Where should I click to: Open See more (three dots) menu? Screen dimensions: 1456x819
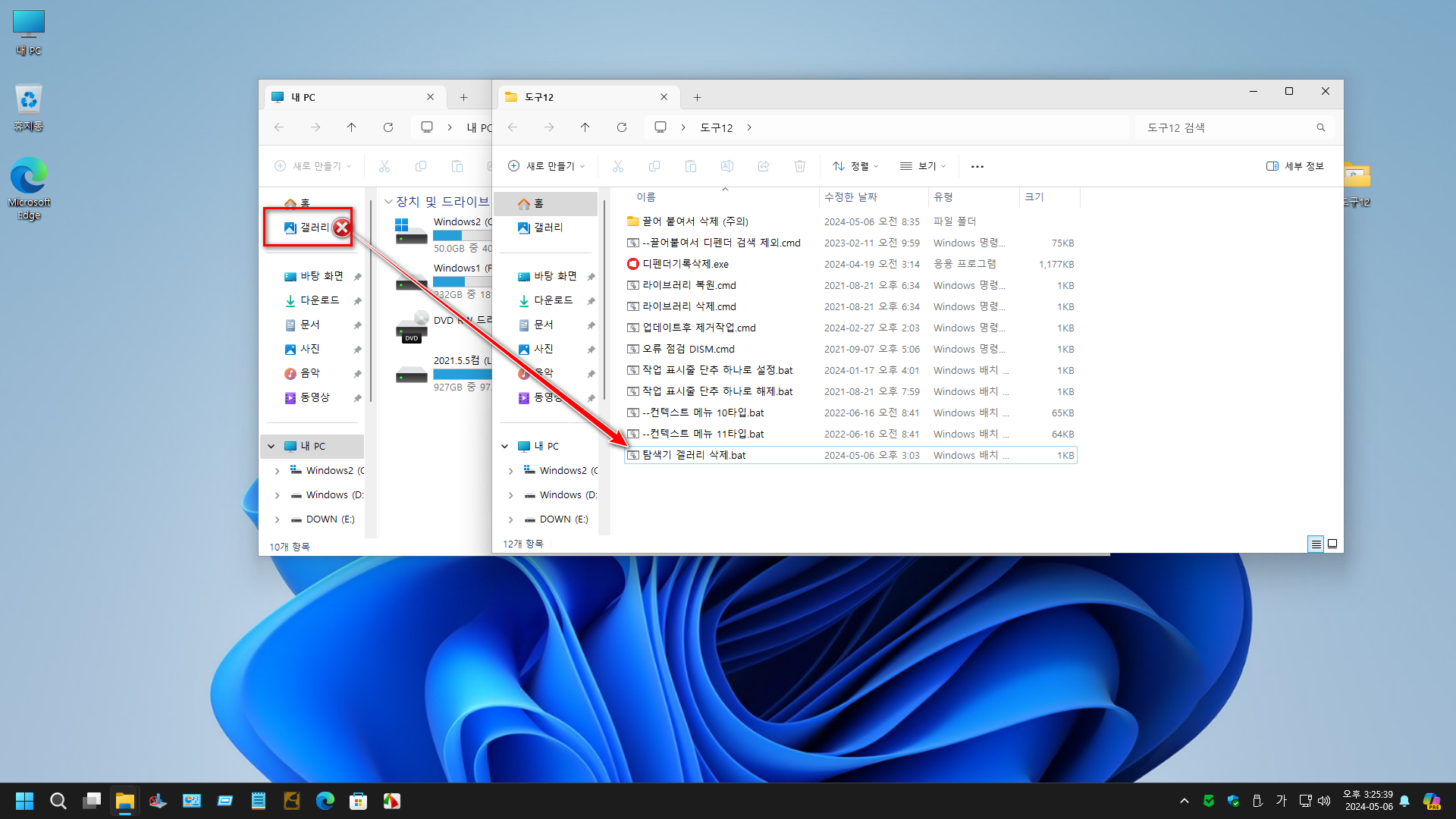point(977,166)
